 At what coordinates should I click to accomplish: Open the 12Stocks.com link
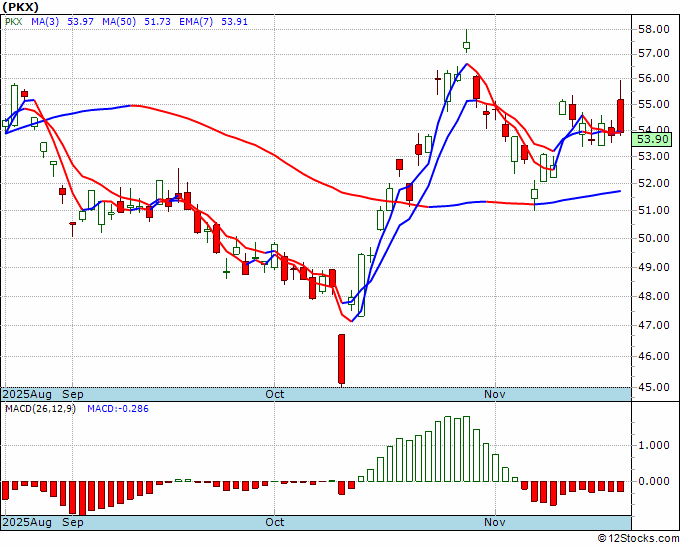(x=638, y=539)
